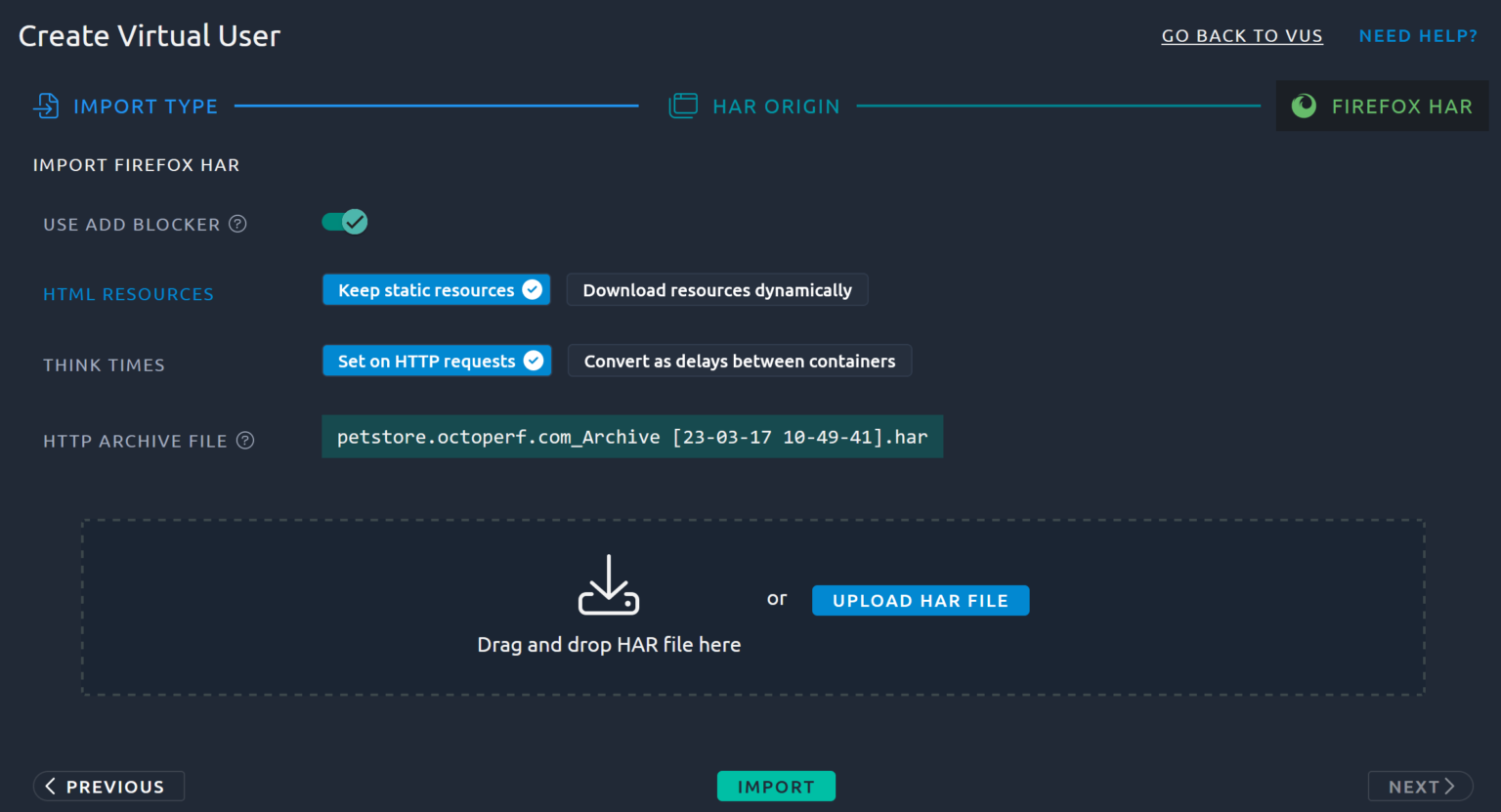Click the Firefox logo icon
Image resolution: width=1501 pixels, height=812 pixels.
tap(1304, 106)
